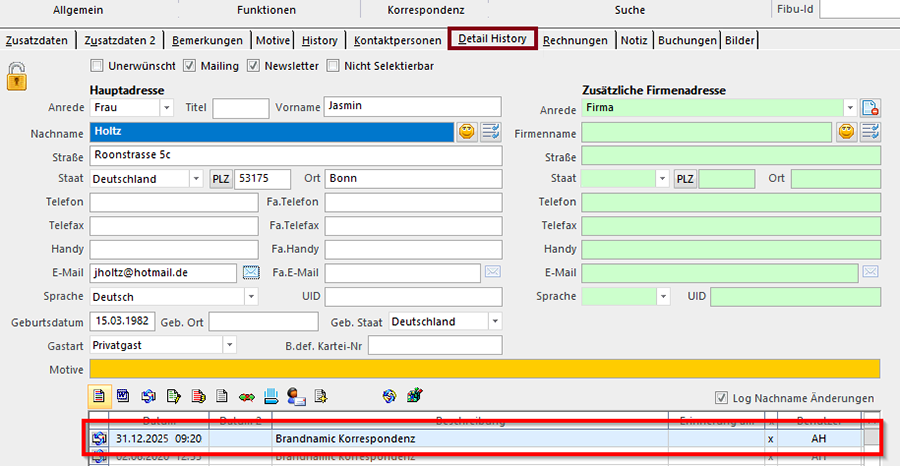Click the person with envelope toolbar icon

pos(296,395)
